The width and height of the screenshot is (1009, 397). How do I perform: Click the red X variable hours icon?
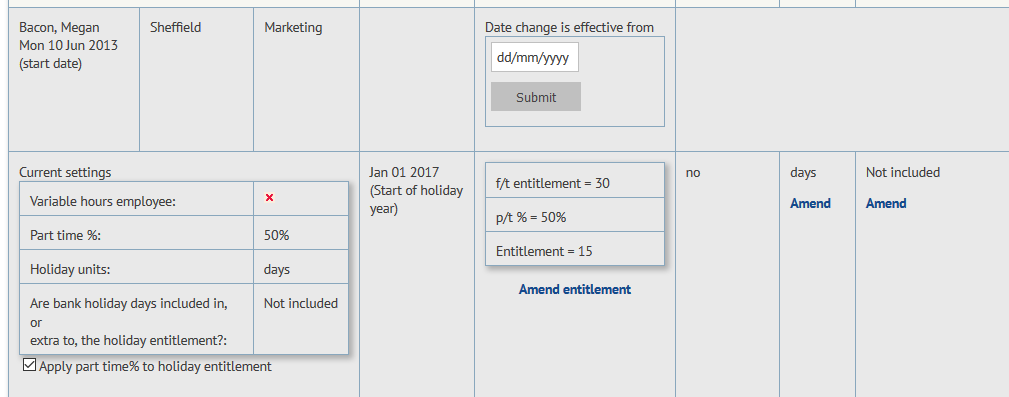[270, 198]
